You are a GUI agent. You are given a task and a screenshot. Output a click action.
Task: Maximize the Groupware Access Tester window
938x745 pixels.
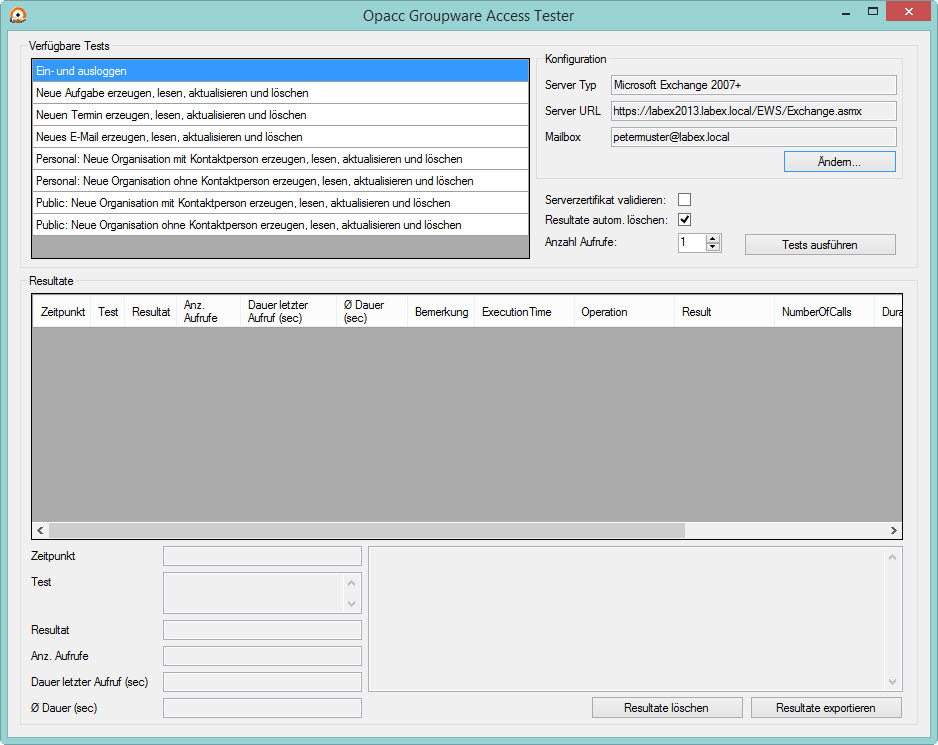873,12
